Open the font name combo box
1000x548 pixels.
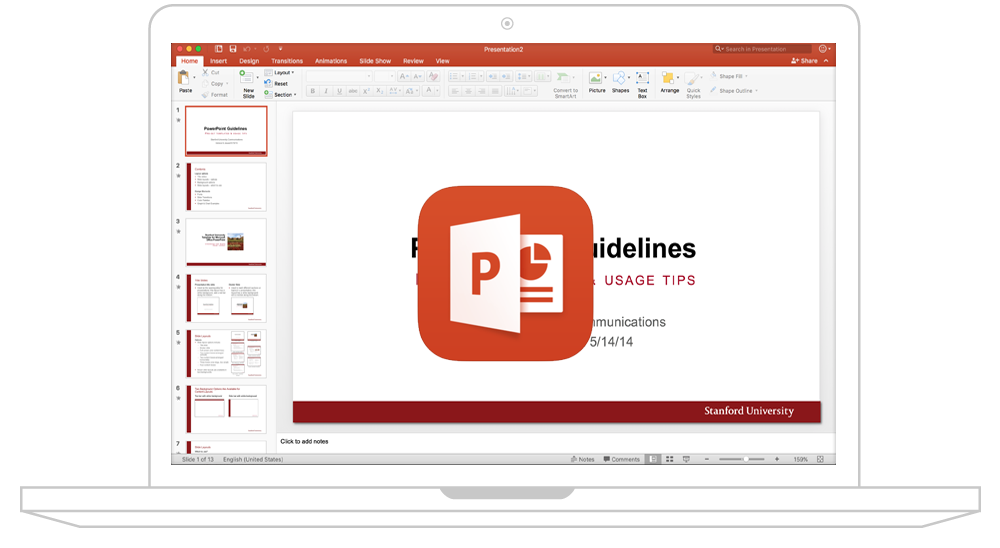pos(339,76)
